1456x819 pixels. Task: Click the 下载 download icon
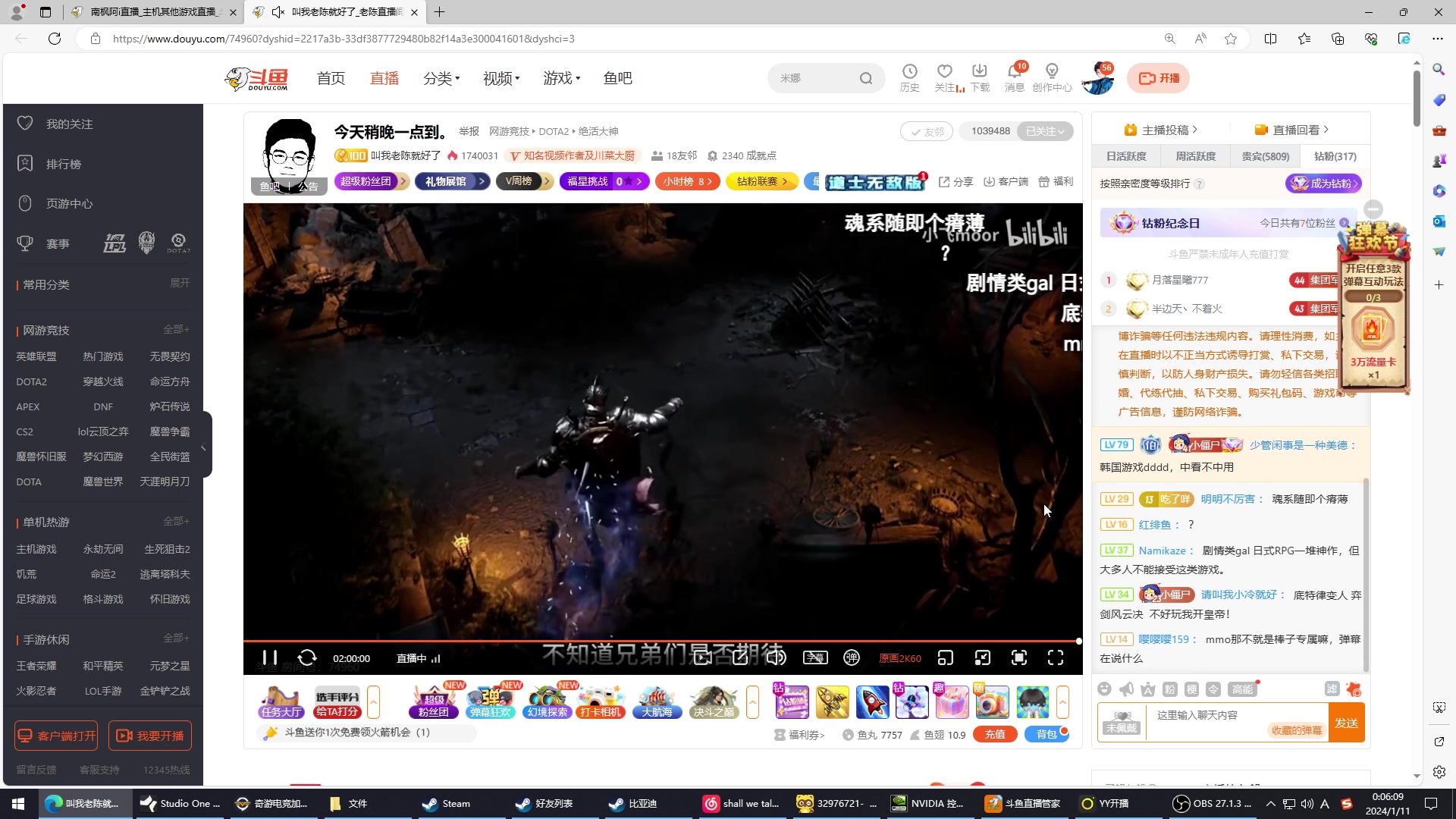[x=980, y=78]
